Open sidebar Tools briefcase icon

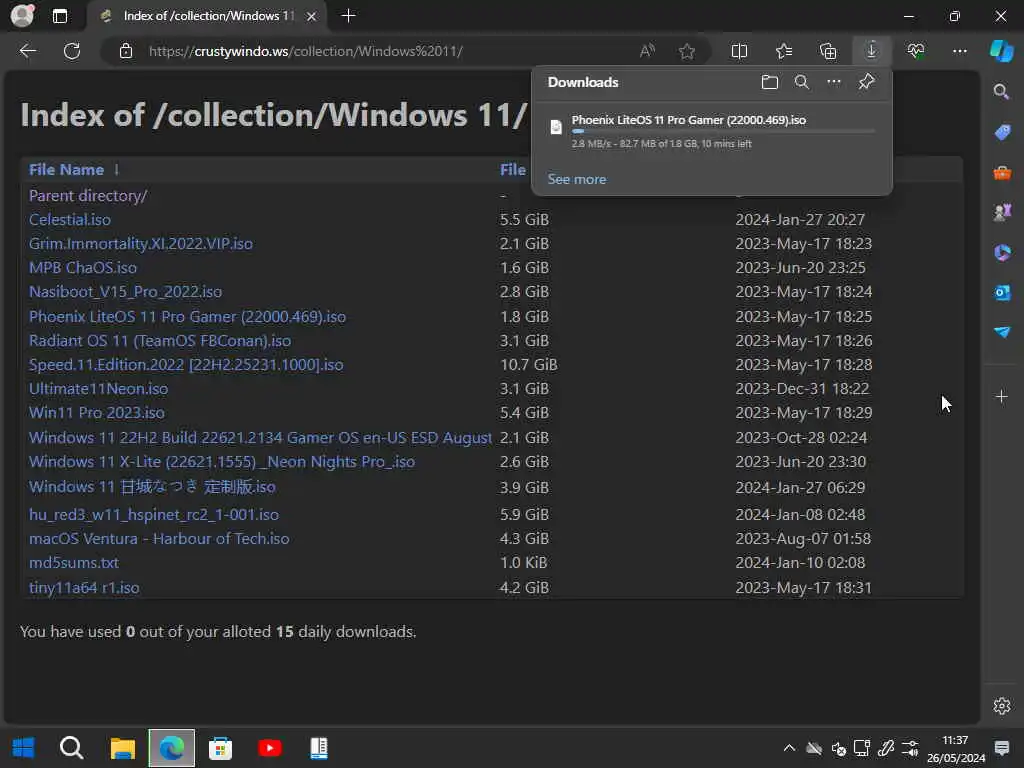tap(1002, 173)
